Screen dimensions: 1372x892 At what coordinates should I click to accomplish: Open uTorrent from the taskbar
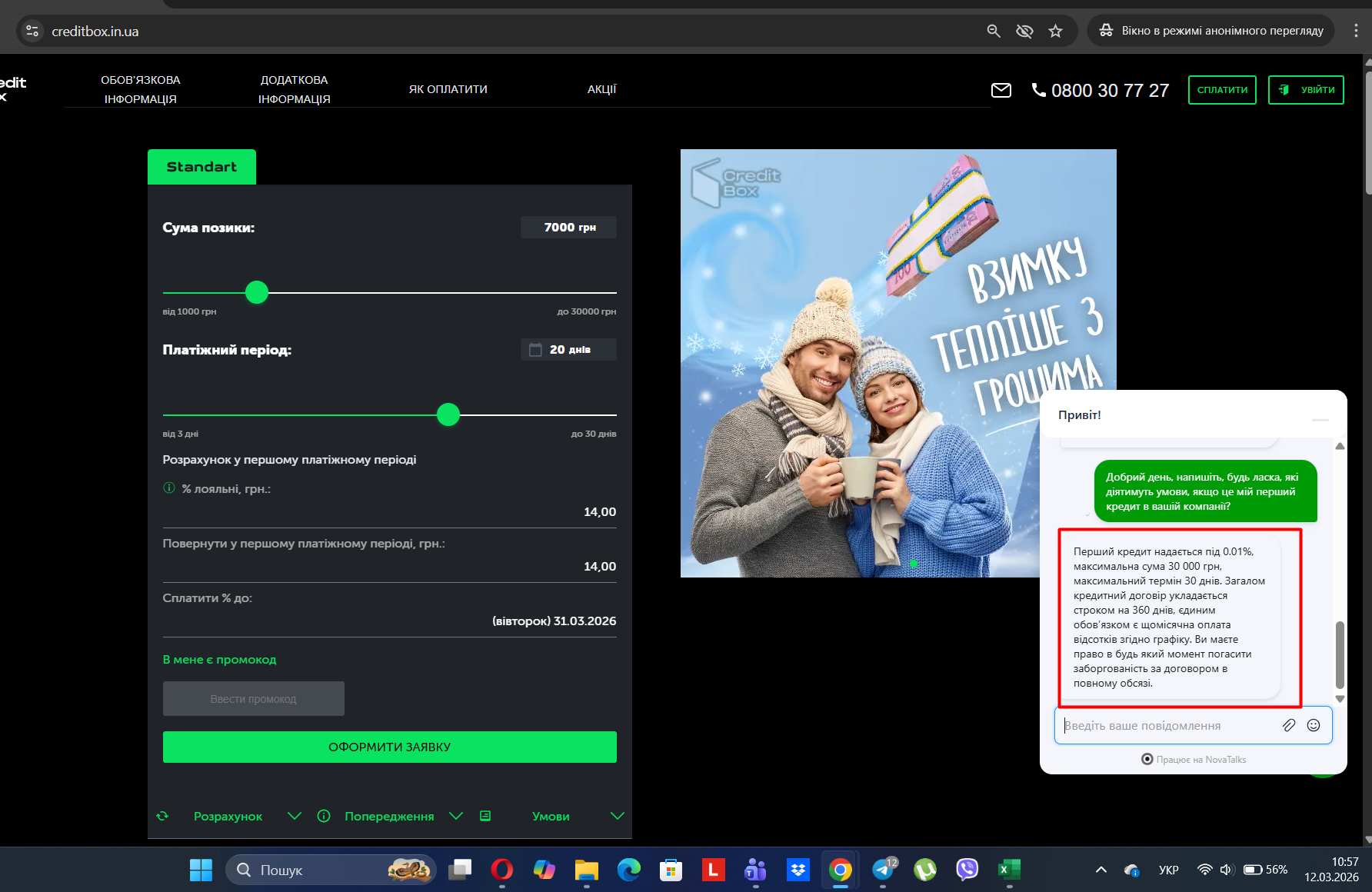[x=925, y=870]
